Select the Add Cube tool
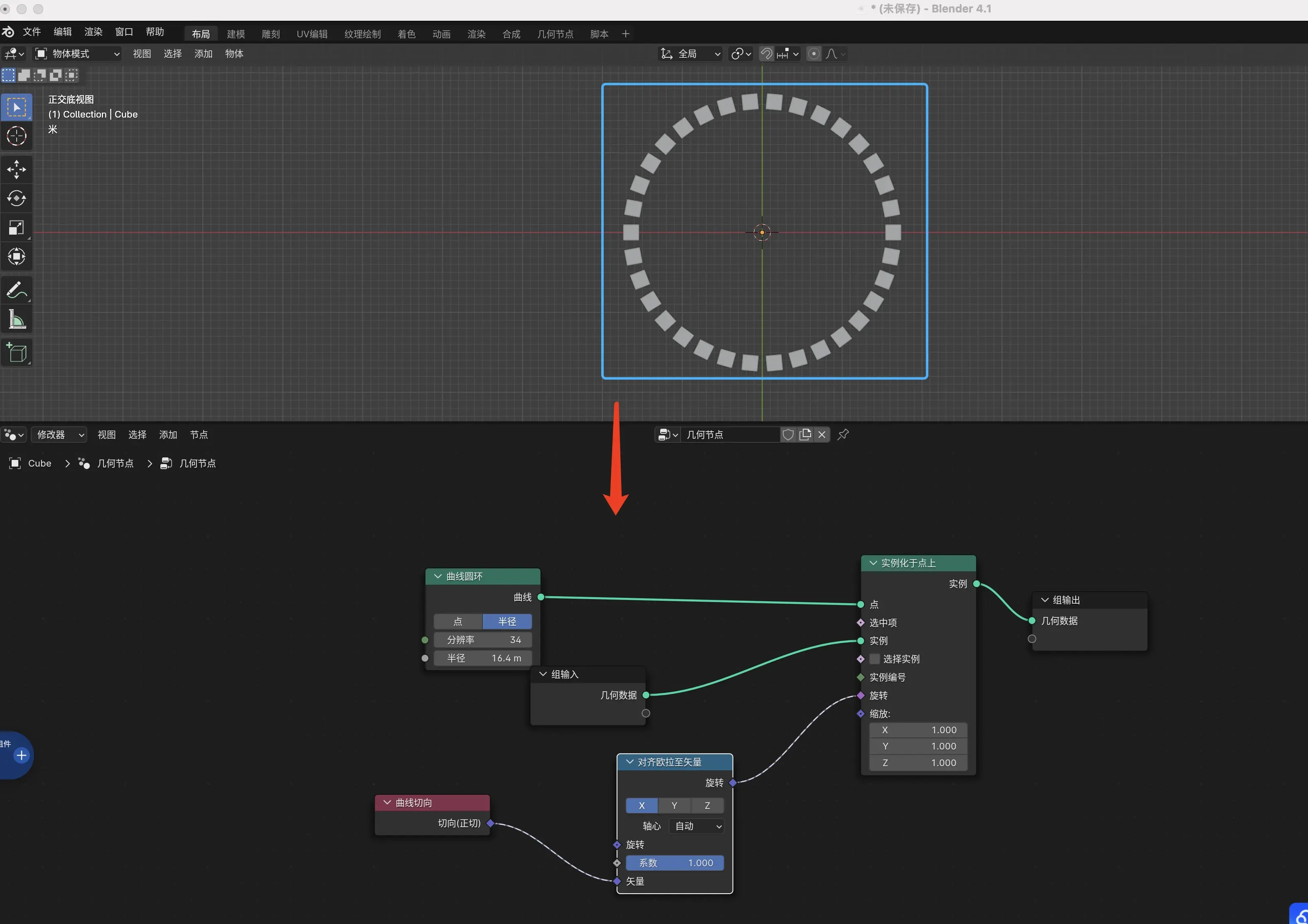The height and width of the screenshot is (924, 1308). 16,352
